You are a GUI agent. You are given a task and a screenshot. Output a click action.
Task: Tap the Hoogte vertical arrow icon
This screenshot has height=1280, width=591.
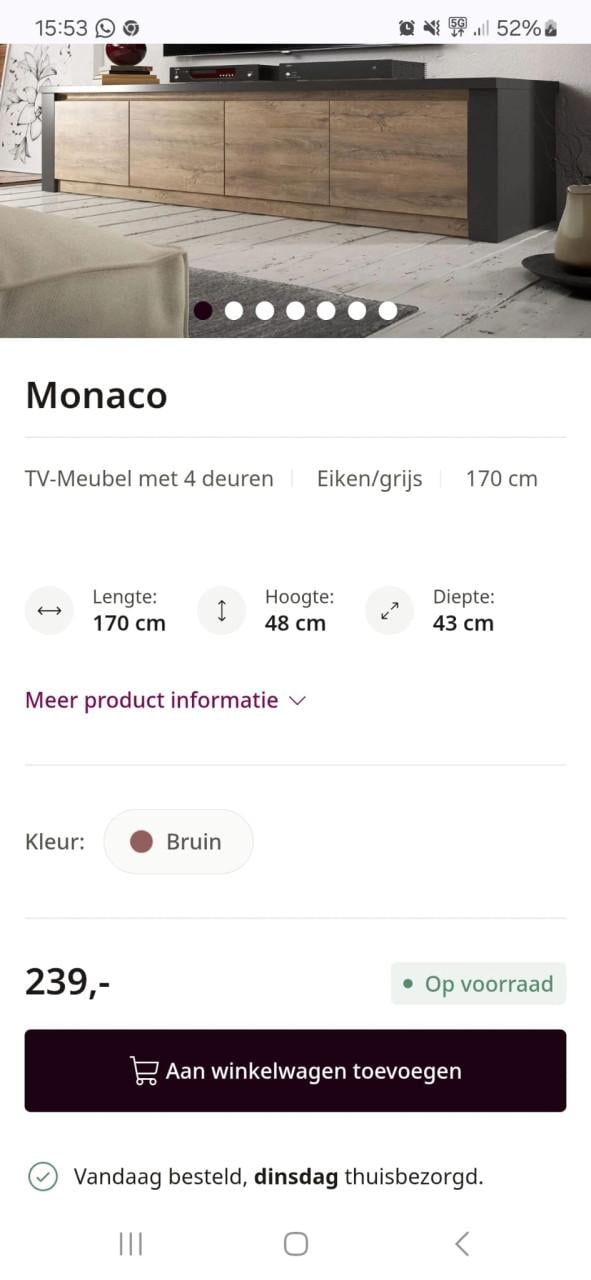tap(221, 610)
